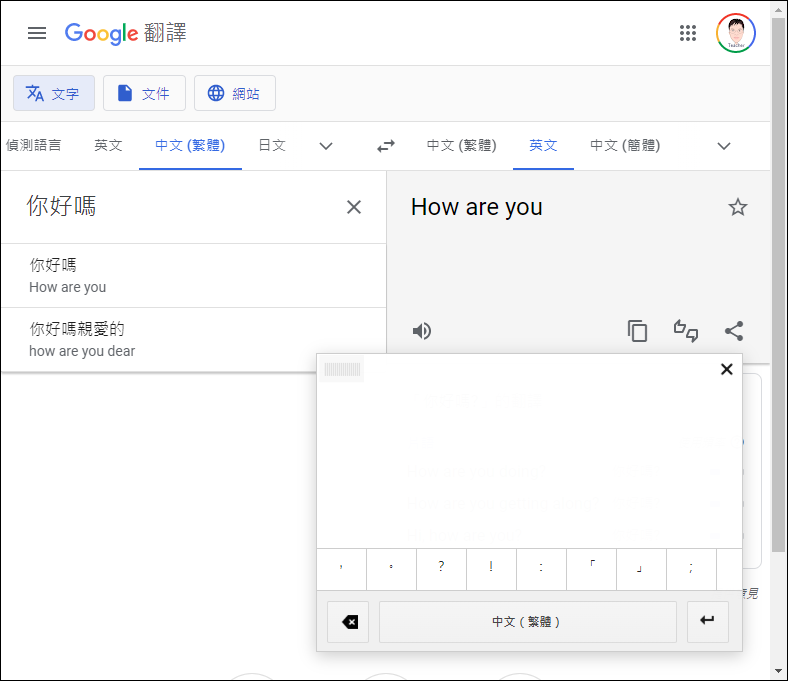Expand the source language list
The height and width of the screenshot is (681, 788).
click(x=326, y=146)
